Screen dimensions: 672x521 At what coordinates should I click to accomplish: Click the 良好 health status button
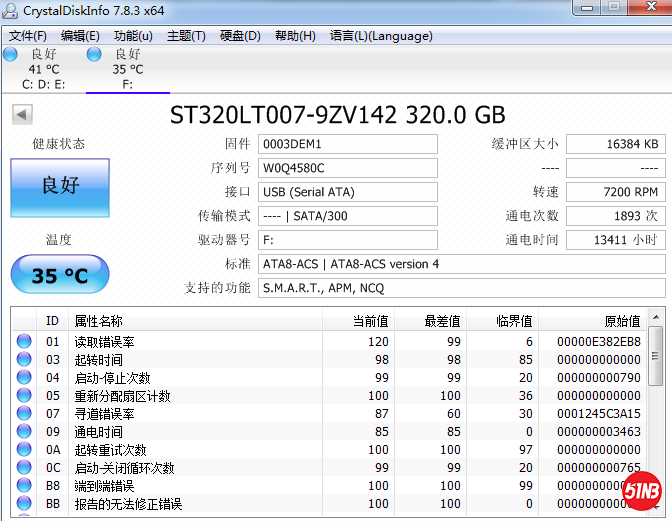coord(60,187)
